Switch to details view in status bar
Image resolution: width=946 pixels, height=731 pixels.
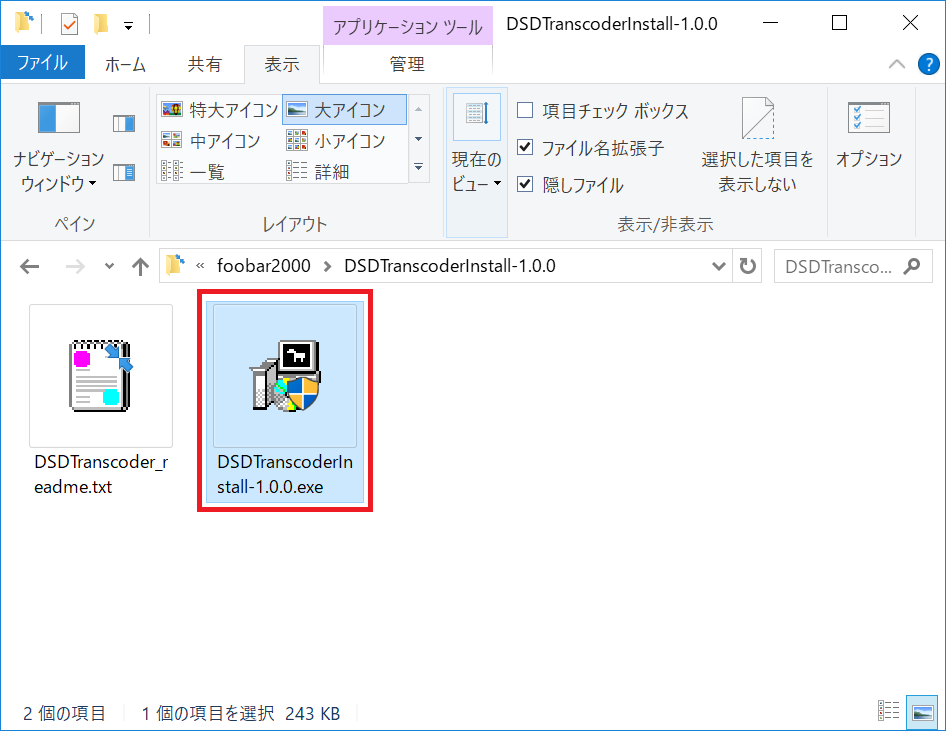click(889, 712)
